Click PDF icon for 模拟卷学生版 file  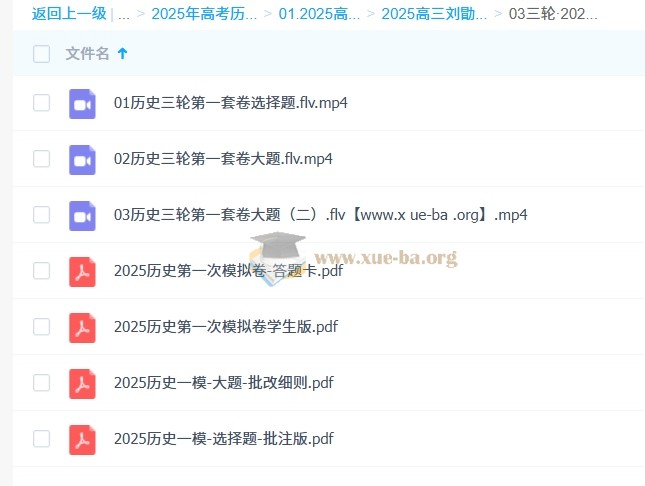point(81,327)
